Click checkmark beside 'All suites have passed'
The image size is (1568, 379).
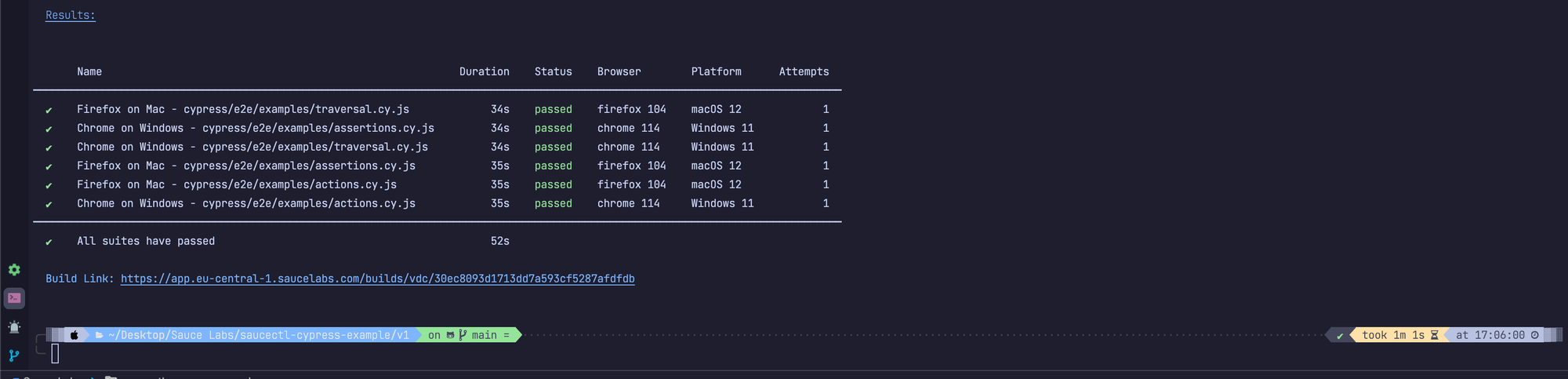pos(49,242)
